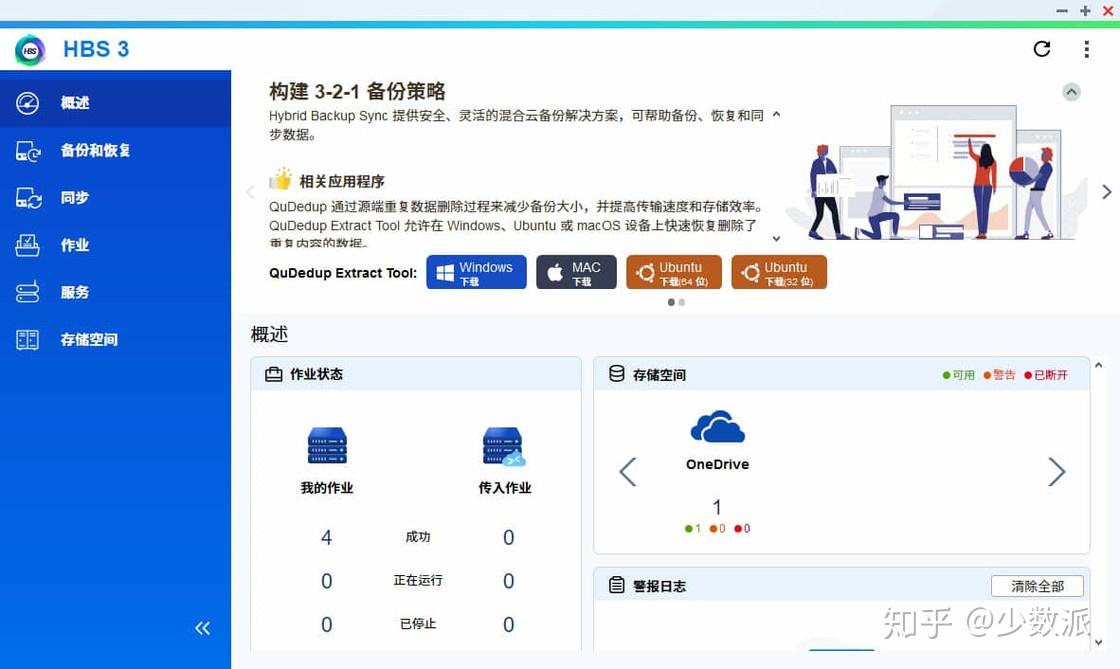The height and width of the screenshot is (669, 1120).
Task: Select the first banner page dot
Action: tap(671, 302)
